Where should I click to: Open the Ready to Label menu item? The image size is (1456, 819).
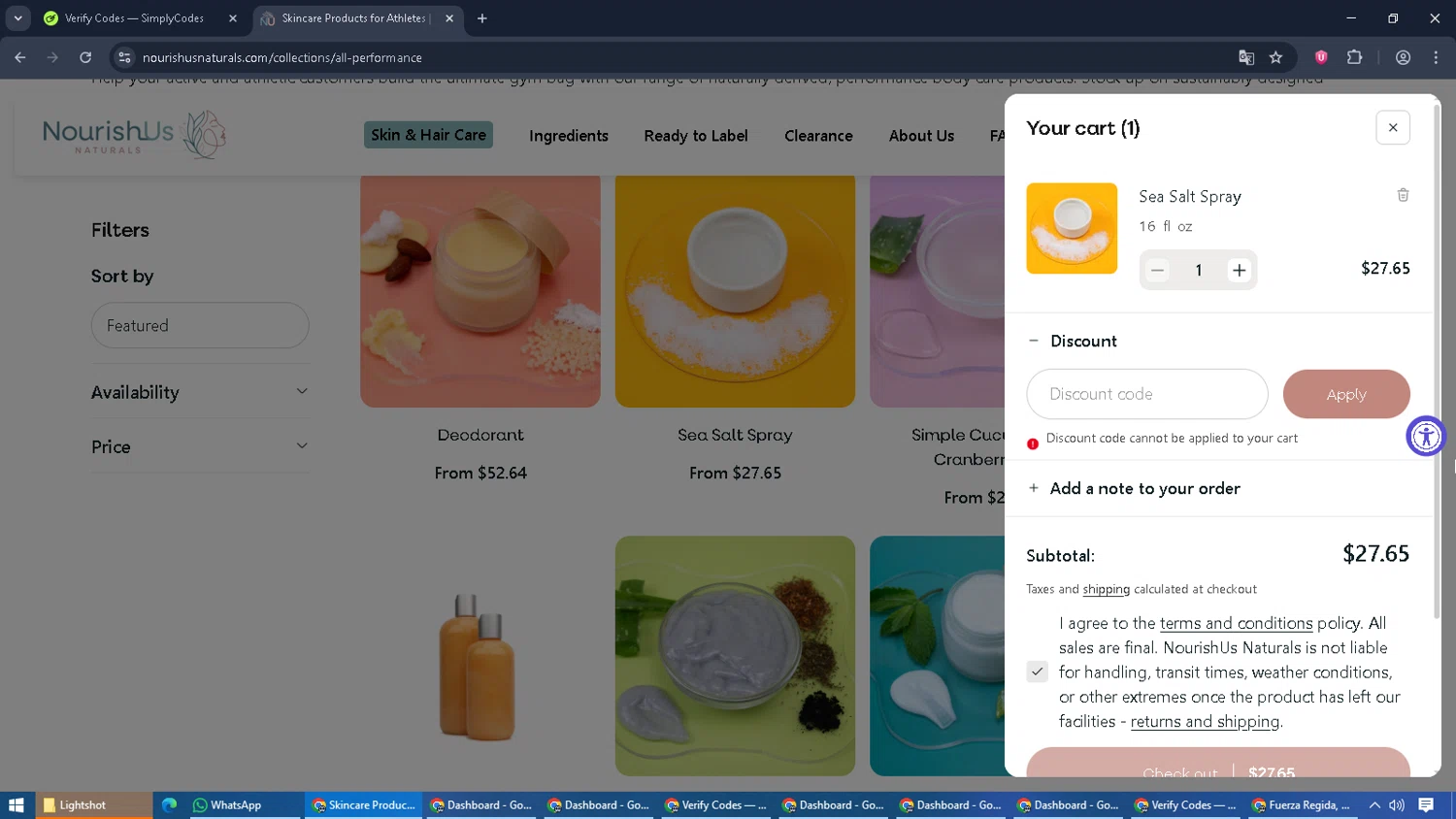pos(696,136)
